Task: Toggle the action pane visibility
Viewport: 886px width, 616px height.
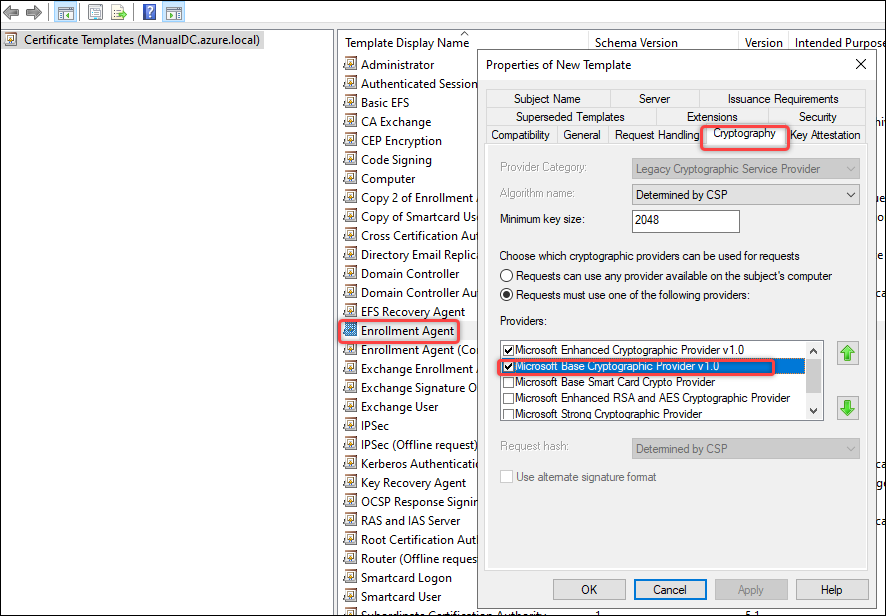Action: tap(173, 12)
